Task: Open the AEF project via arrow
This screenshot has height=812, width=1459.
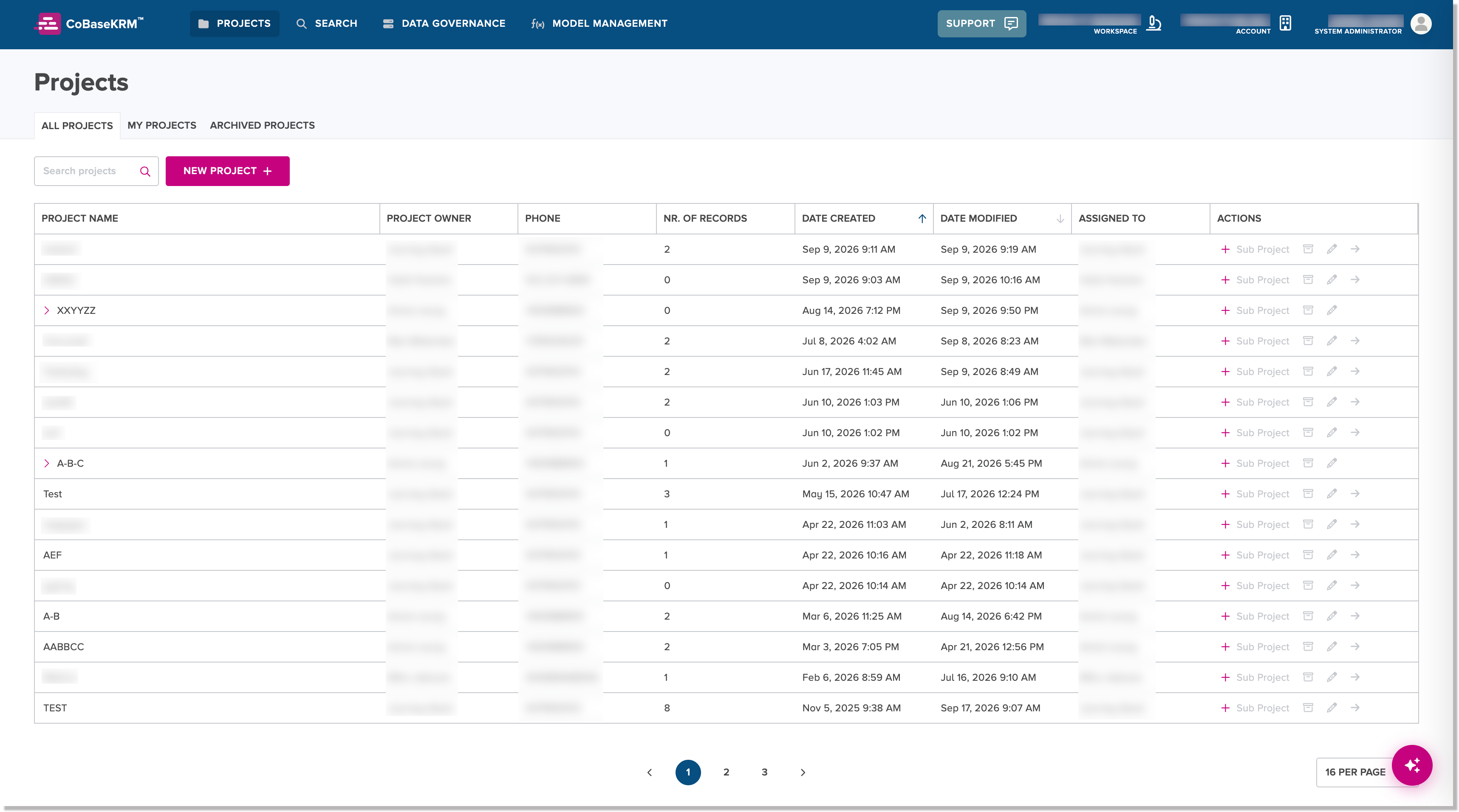Action: (x=1355, y=555)
